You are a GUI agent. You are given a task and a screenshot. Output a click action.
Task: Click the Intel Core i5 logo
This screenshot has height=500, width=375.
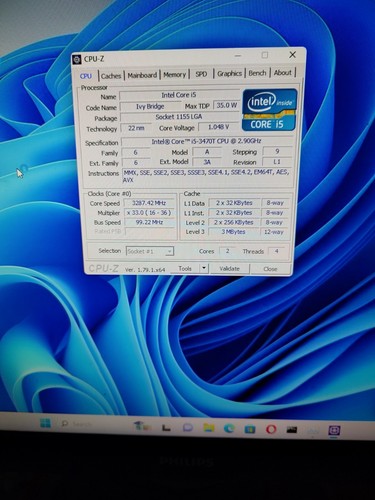[x=270, y=110]
